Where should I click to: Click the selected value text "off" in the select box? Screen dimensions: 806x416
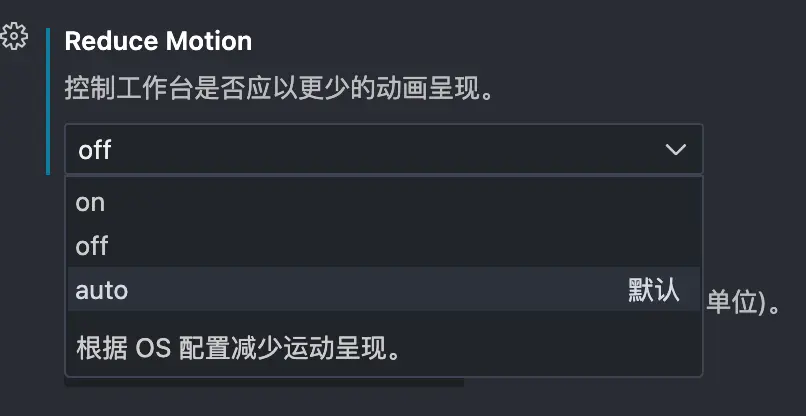click(95, 150)
